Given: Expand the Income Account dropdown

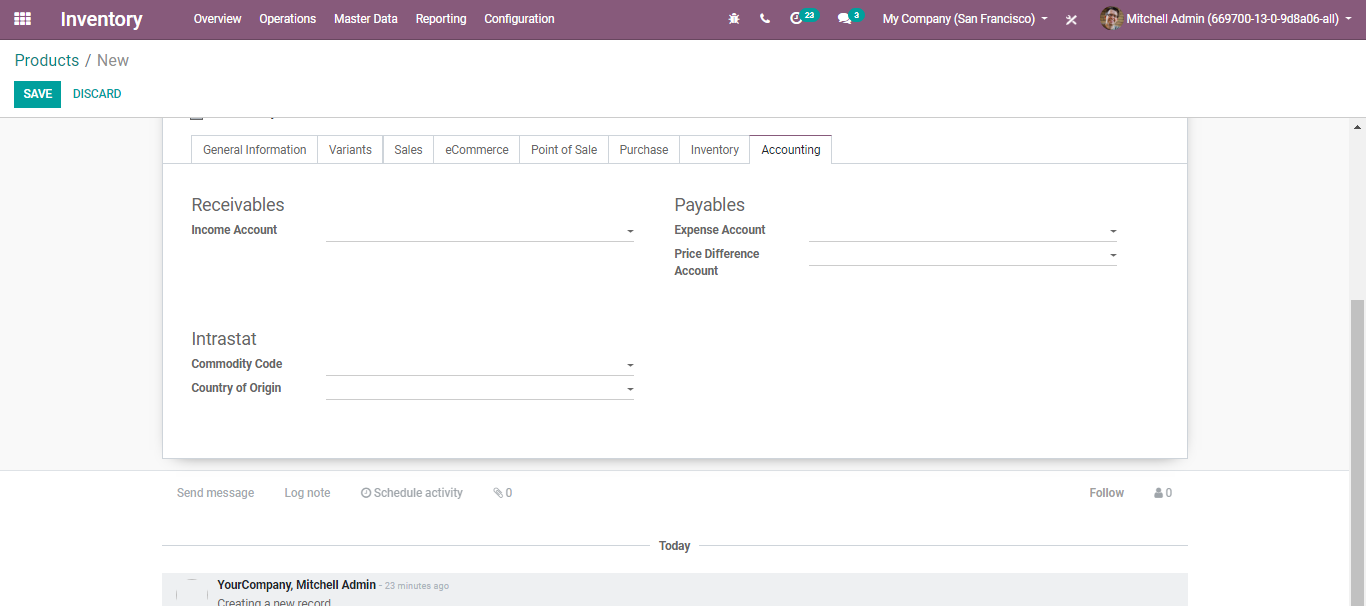Looking at the screenshot, I should click(630, 232).
